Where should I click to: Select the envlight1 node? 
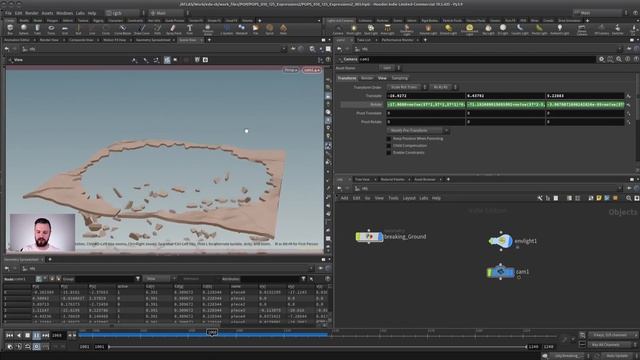tap(500, 241)
